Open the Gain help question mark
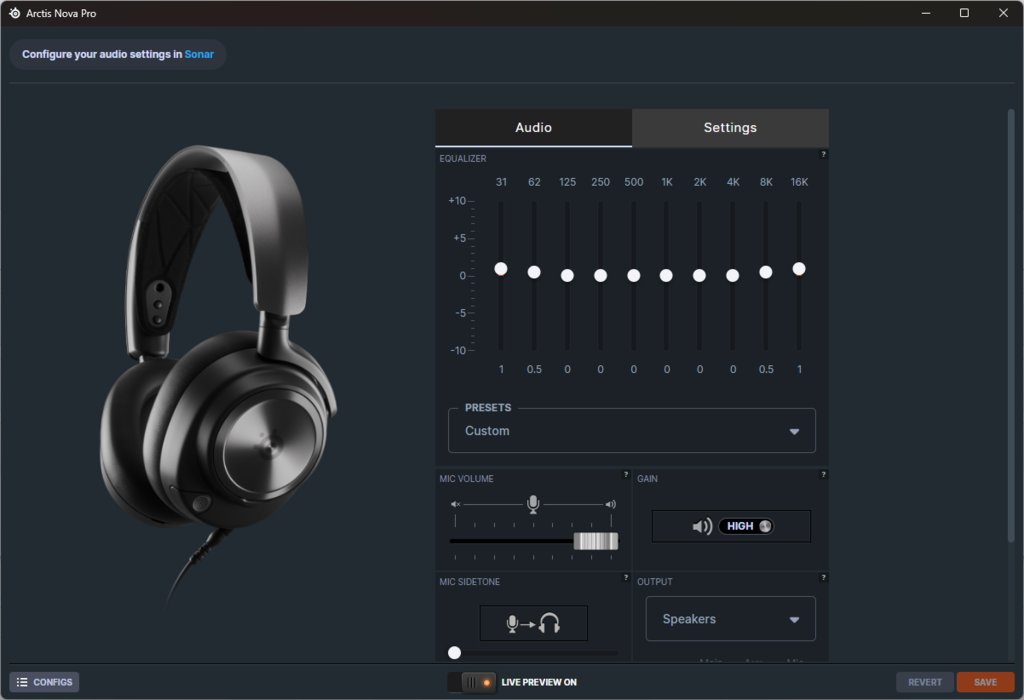1024x700 pixels. pyautogui.click(x=823, y=475)
